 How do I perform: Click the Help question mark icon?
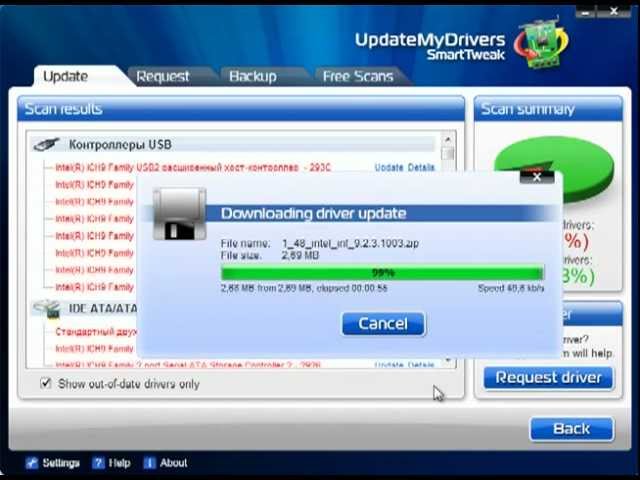pyautogui.click(x=98, y=463)
